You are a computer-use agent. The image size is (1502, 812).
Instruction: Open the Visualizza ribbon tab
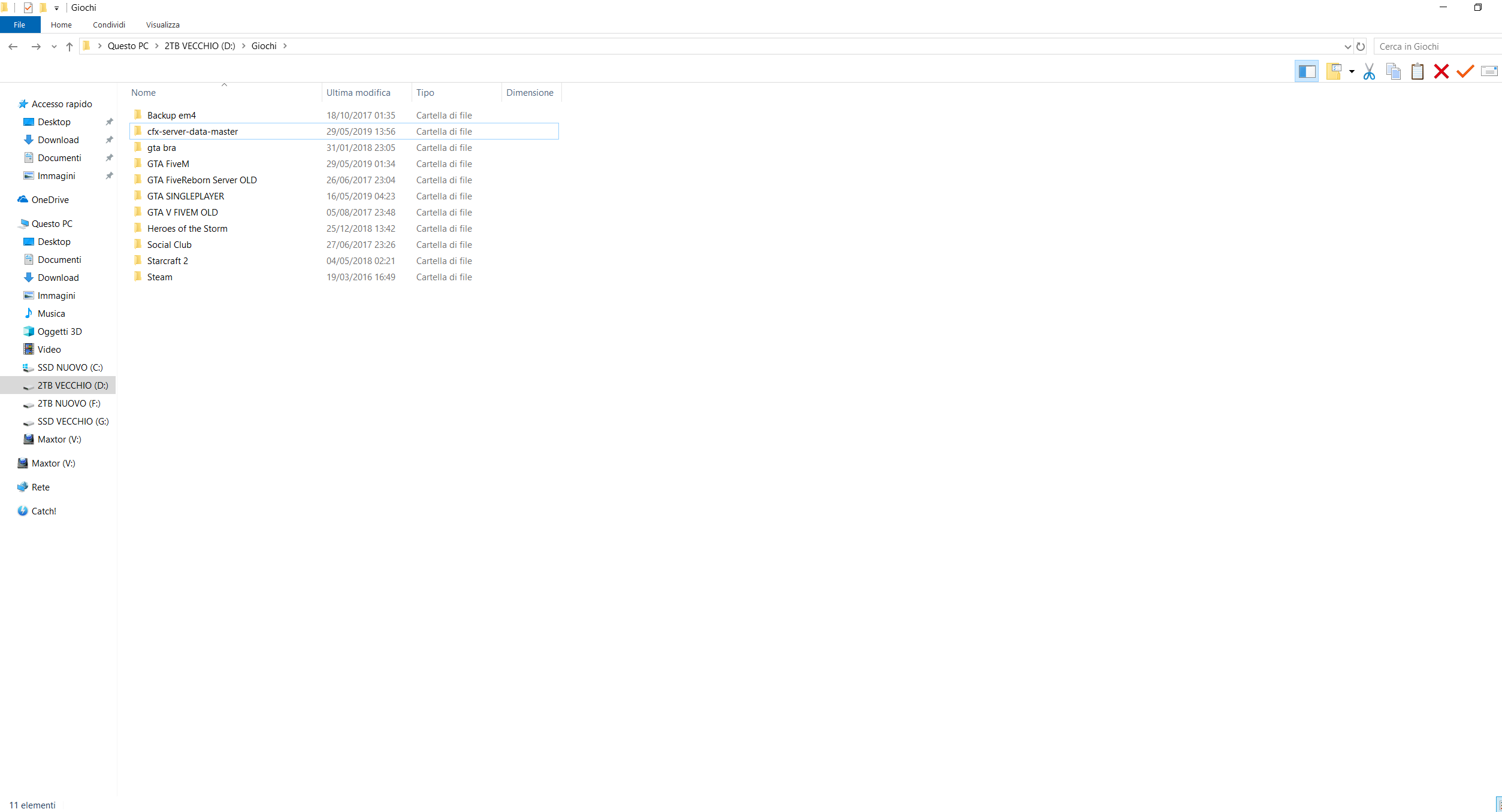(162, 25)
